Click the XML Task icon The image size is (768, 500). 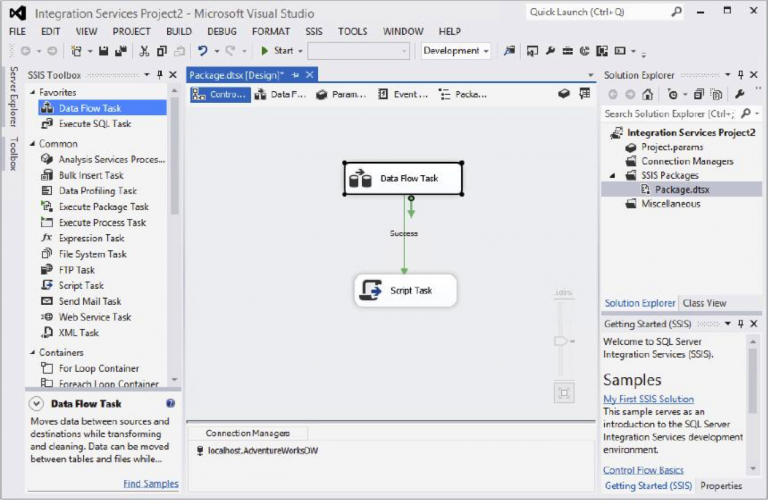coord(47,333)
